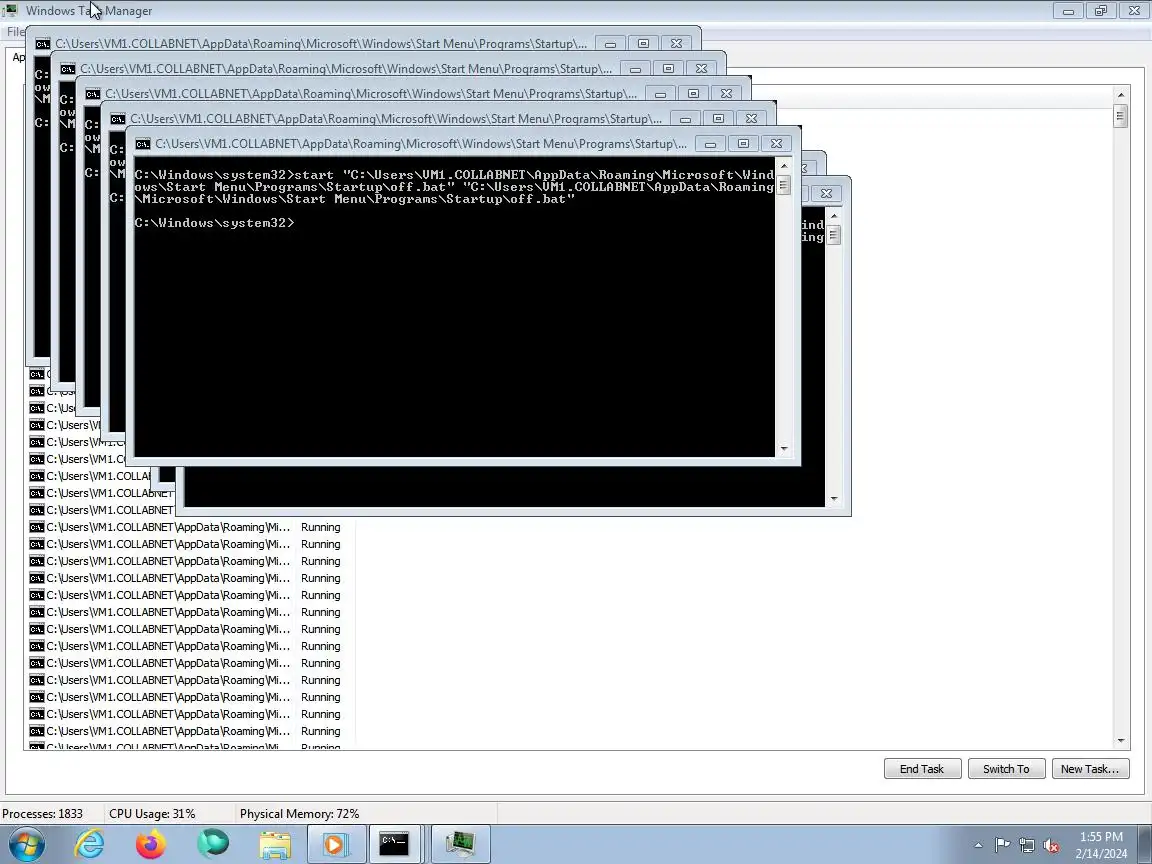
Task: Open the clock showing 1:55 PM
Action: click(x=1101, y=845)
